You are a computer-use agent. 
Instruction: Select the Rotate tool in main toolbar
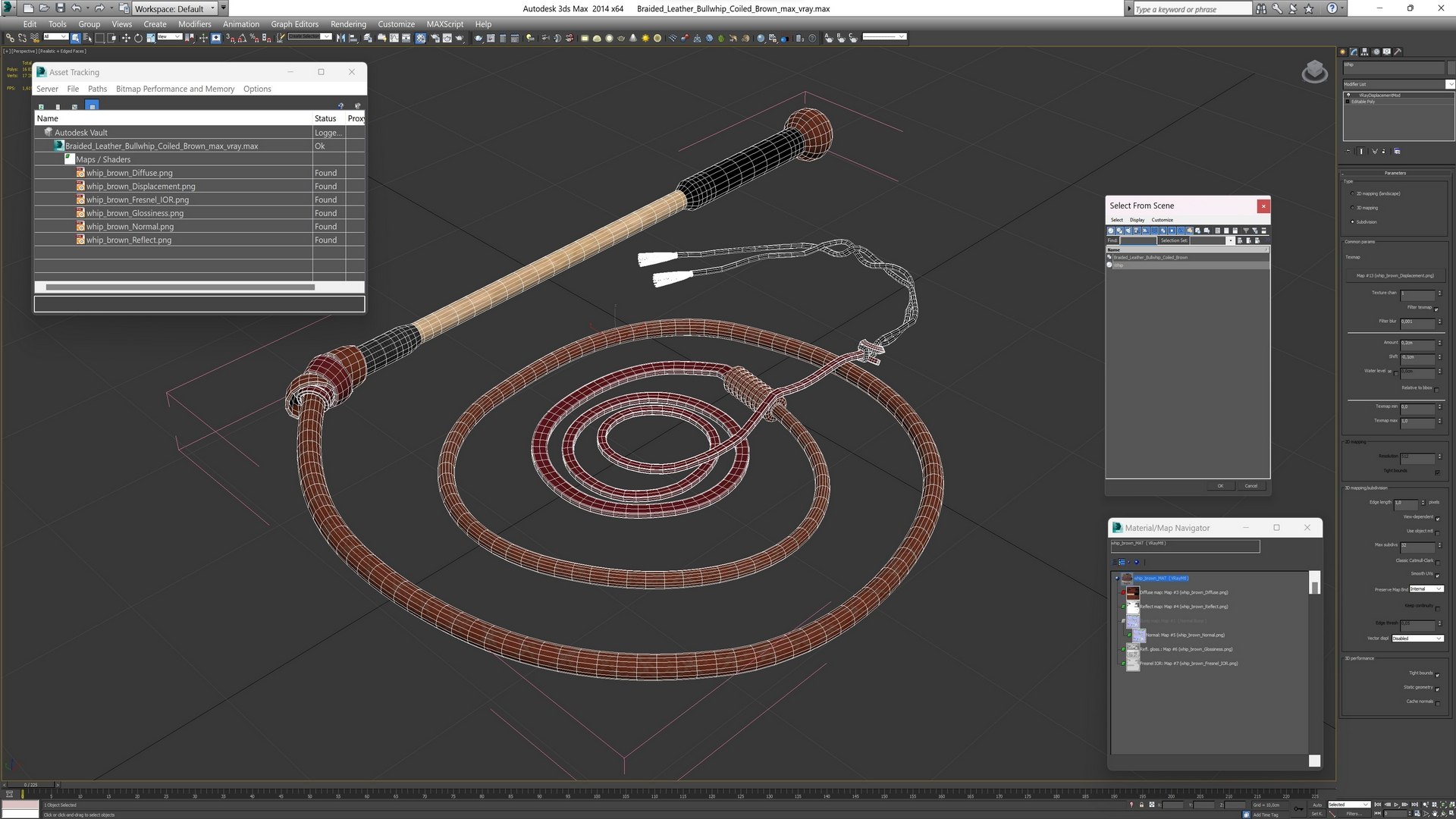coord(138,38)
